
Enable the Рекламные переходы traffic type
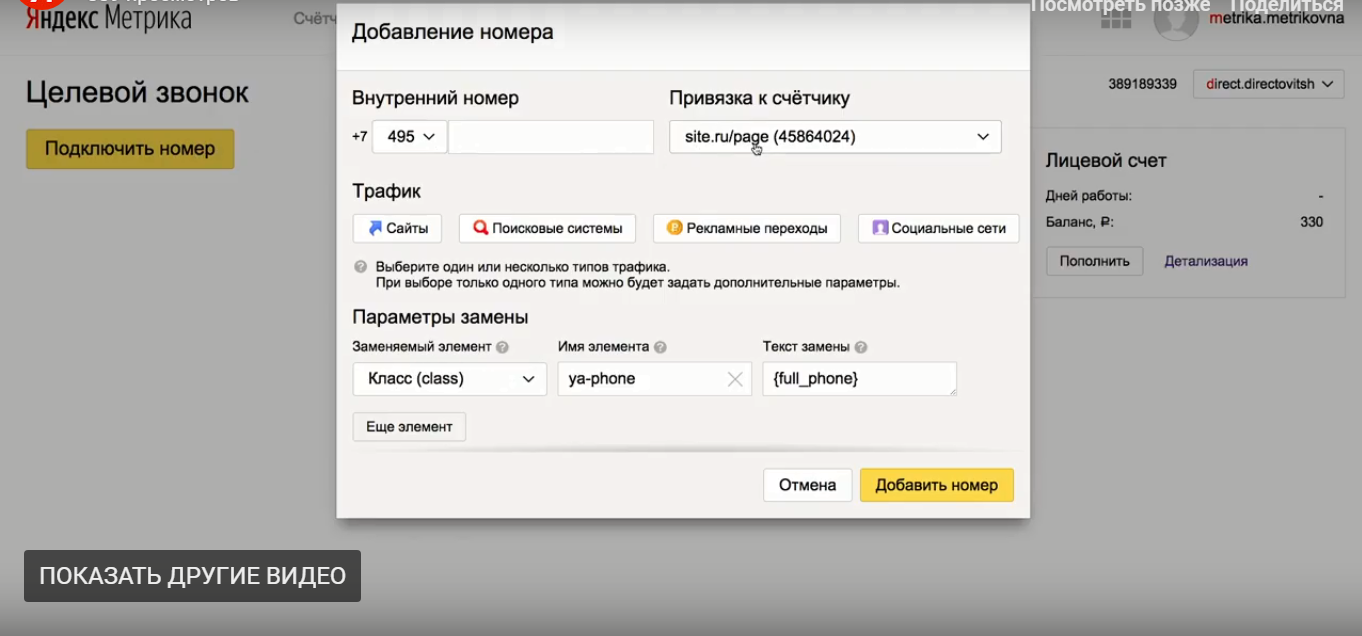pos(745,228)
